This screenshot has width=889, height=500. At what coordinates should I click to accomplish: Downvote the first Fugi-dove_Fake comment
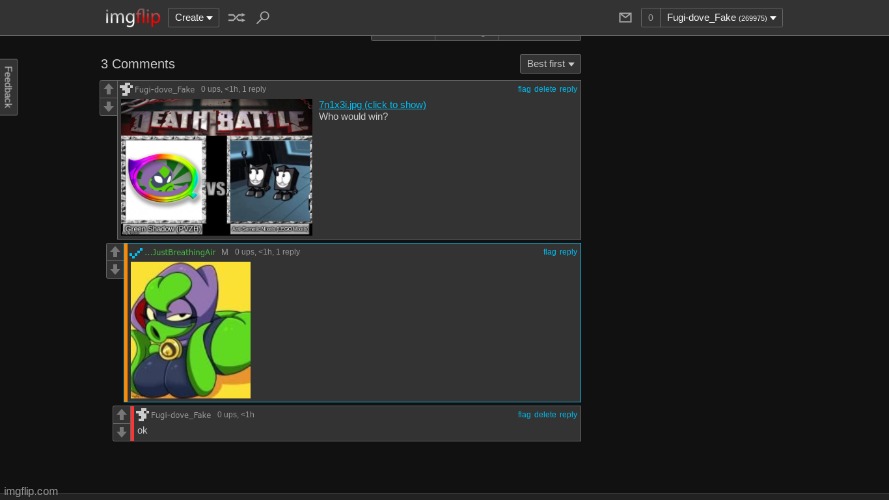[x=108, y=107]
